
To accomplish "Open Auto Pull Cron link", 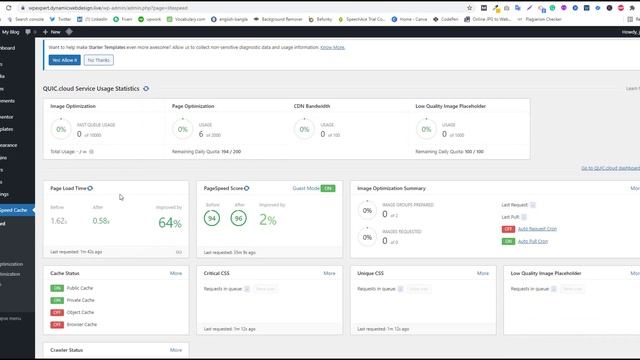I will 533,241.
